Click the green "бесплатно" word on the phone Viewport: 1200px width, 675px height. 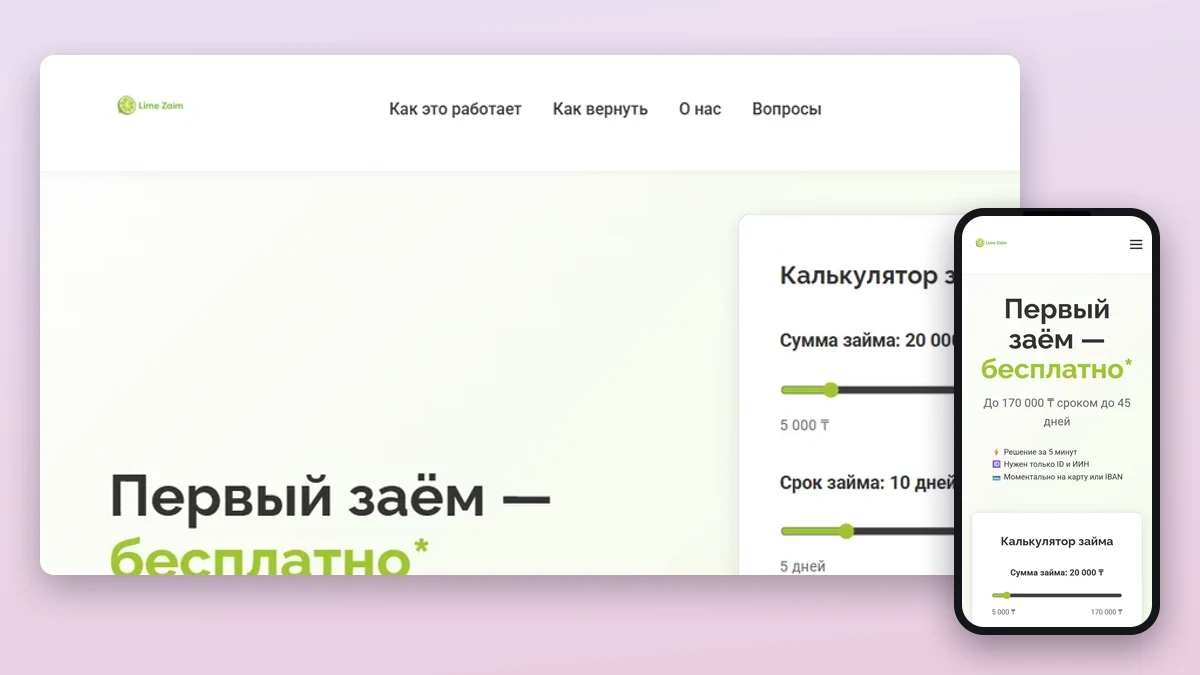pyautogui.click(x=1057, y=368)
